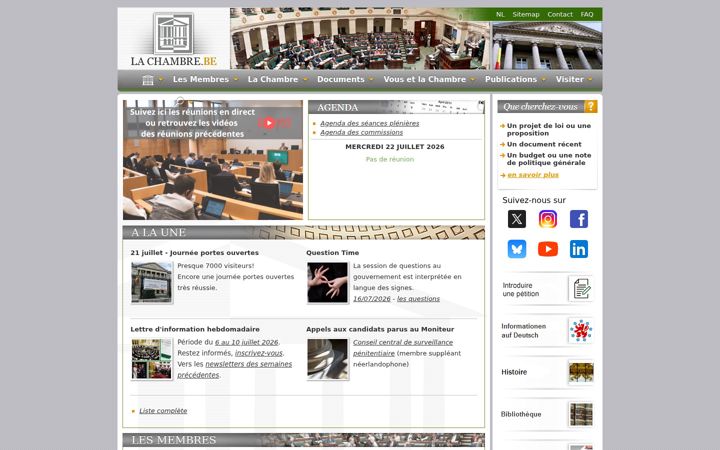The height and width of the screenshot is (450, 720).
Task: Open the Instagram social icon
Action: [x=548, y=219]
